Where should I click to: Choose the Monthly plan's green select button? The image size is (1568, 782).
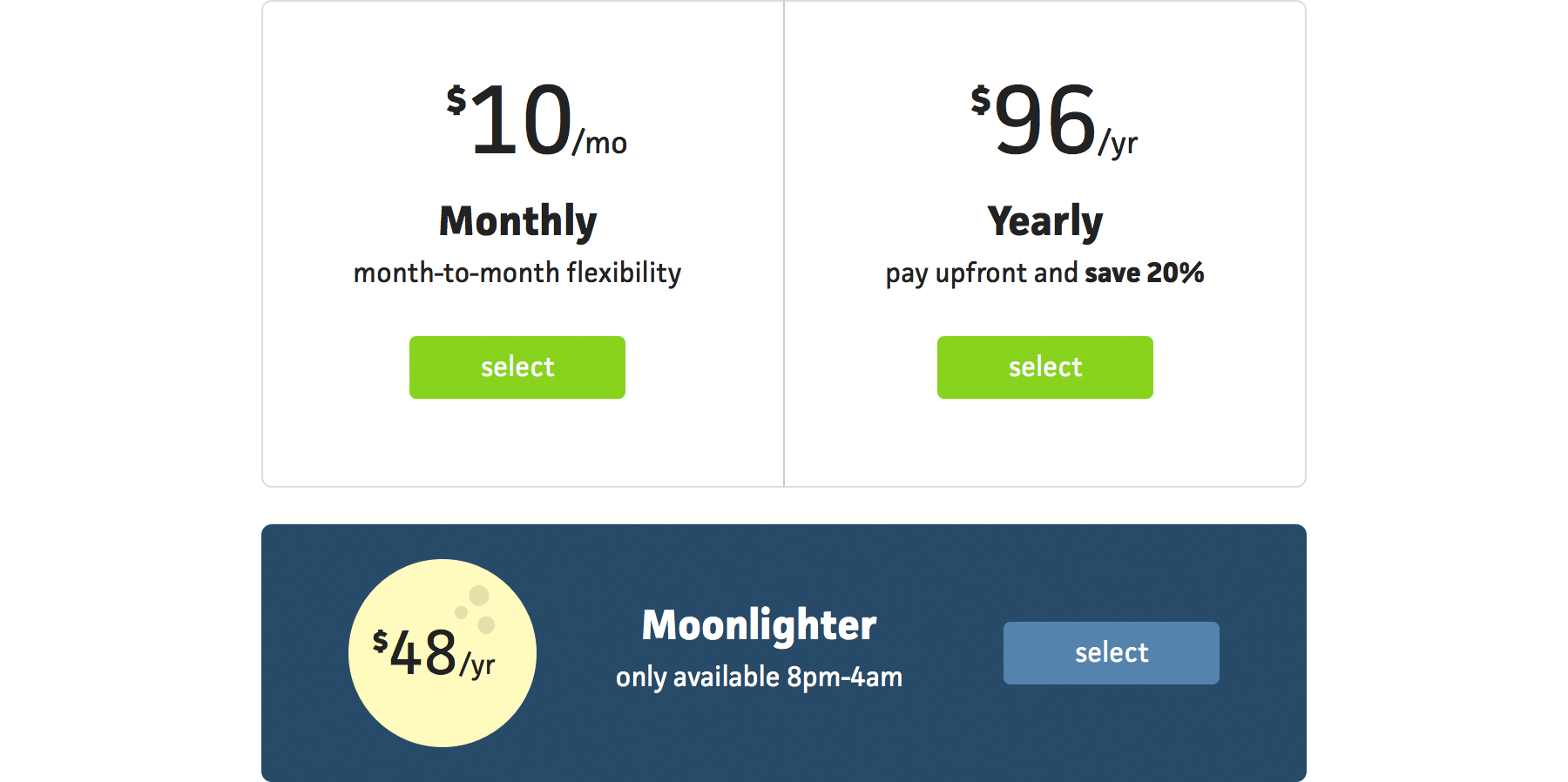[517, 367]
